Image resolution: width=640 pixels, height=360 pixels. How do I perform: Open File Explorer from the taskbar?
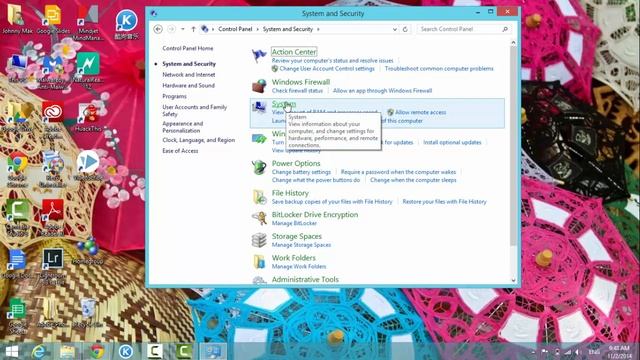pos(68,351)
